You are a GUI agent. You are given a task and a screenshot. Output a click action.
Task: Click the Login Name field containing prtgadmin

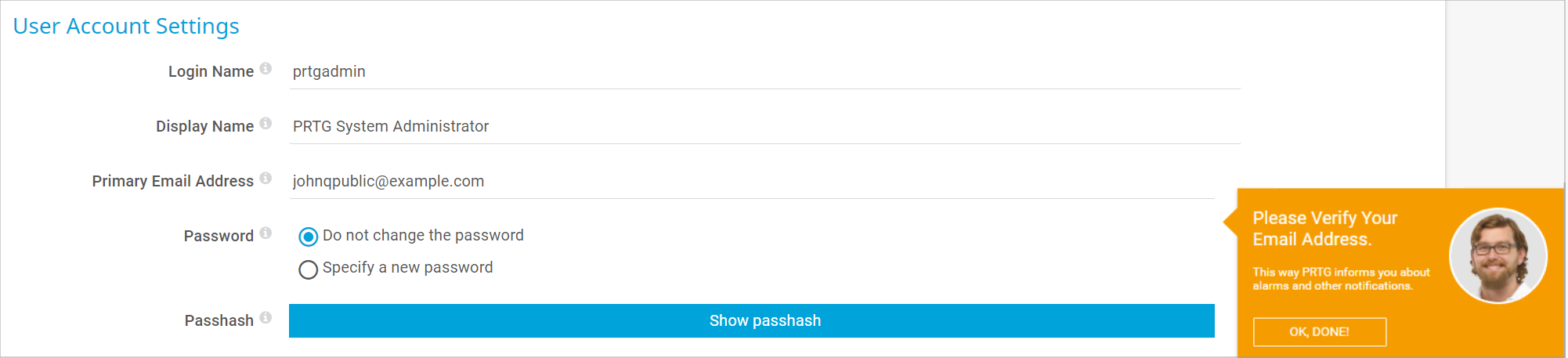[x=764, y=72]
